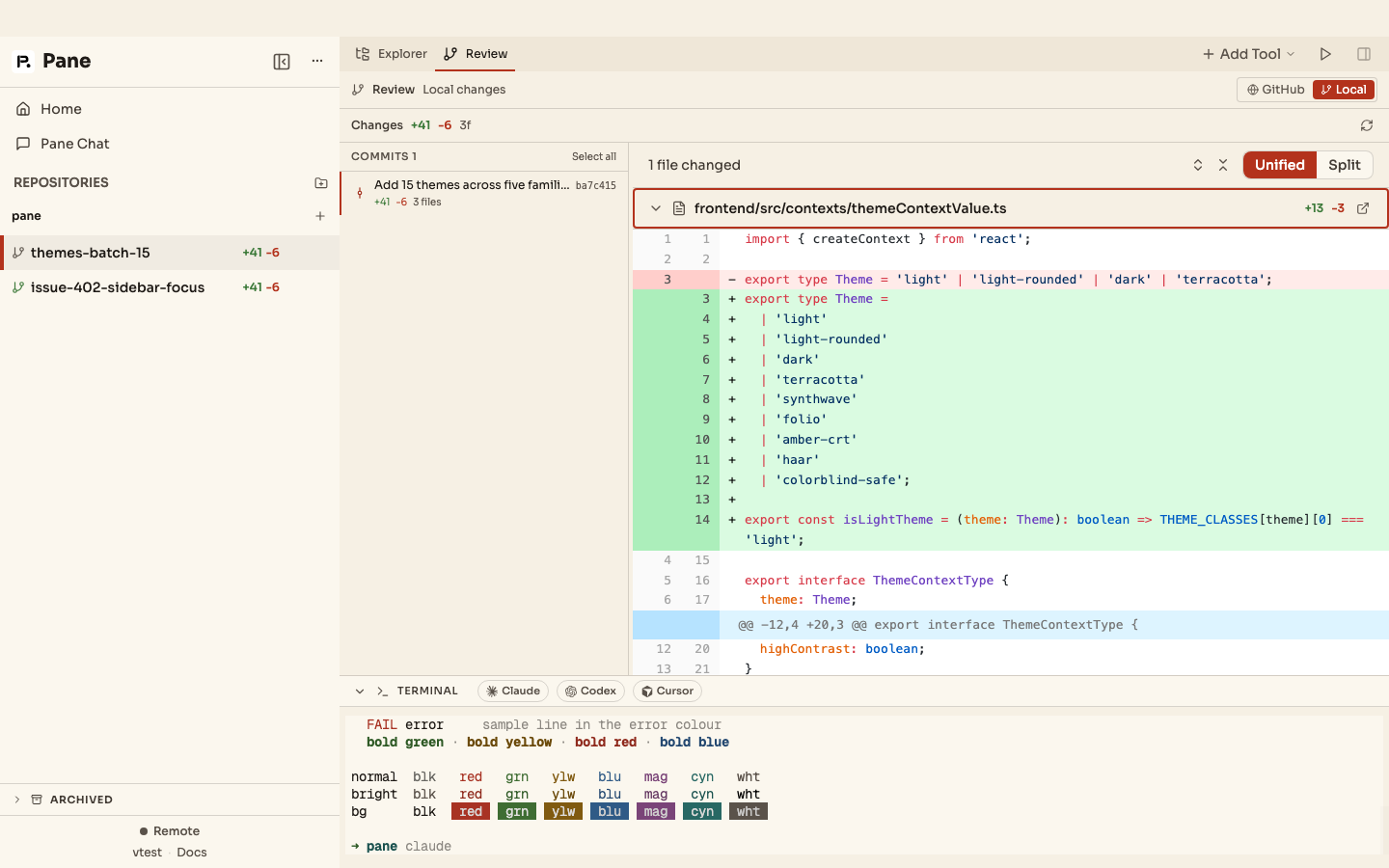Click Select all commits
This screenshot has height=868, width=1389.
(x=594, y=156)
